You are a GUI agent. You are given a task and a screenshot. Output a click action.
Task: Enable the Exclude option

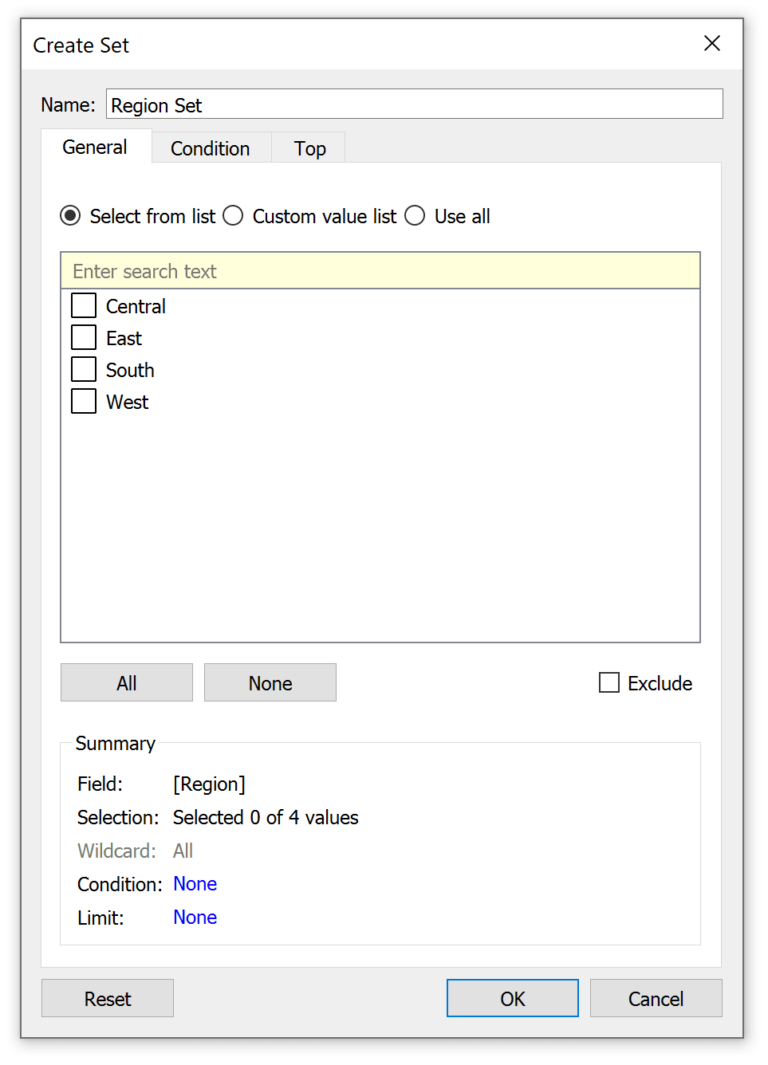609,682
